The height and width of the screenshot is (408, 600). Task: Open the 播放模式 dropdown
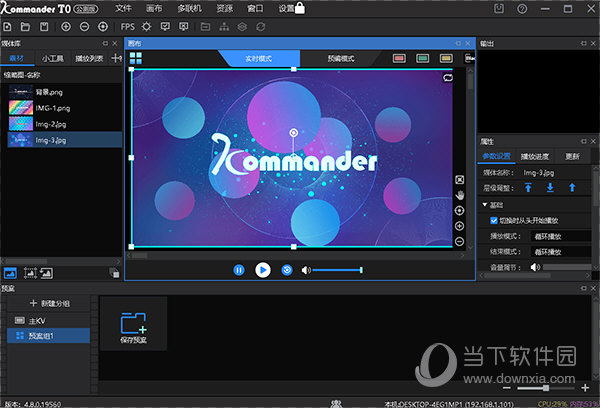(562, 236)
